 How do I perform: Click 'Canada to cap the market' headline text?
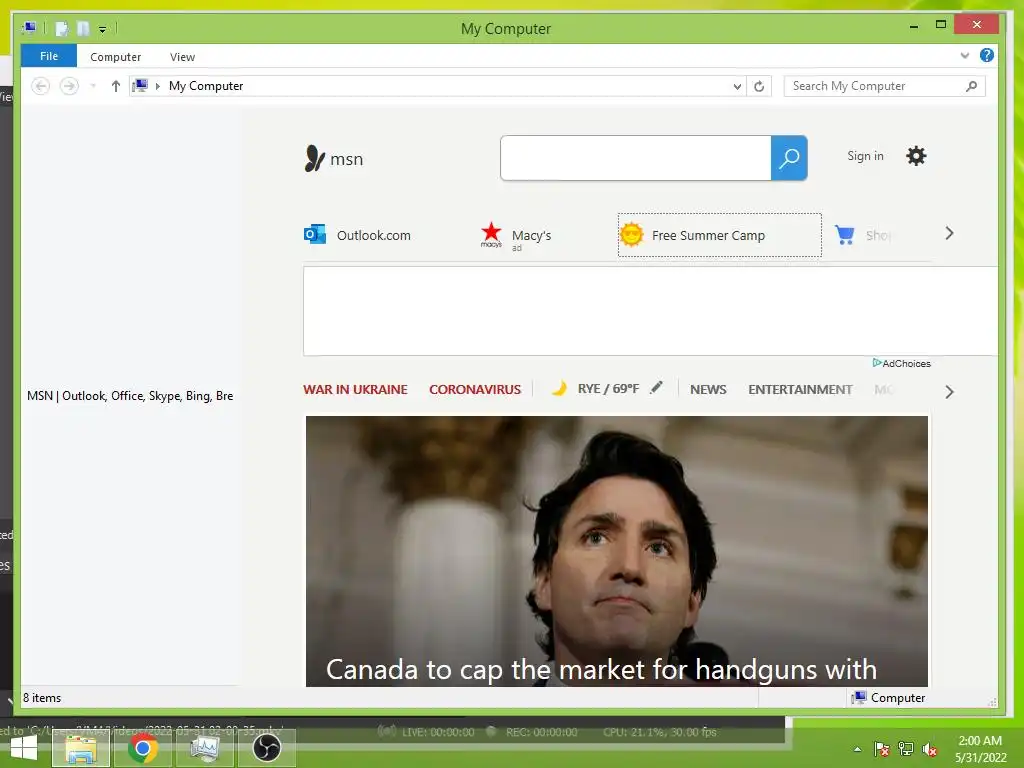601,669
